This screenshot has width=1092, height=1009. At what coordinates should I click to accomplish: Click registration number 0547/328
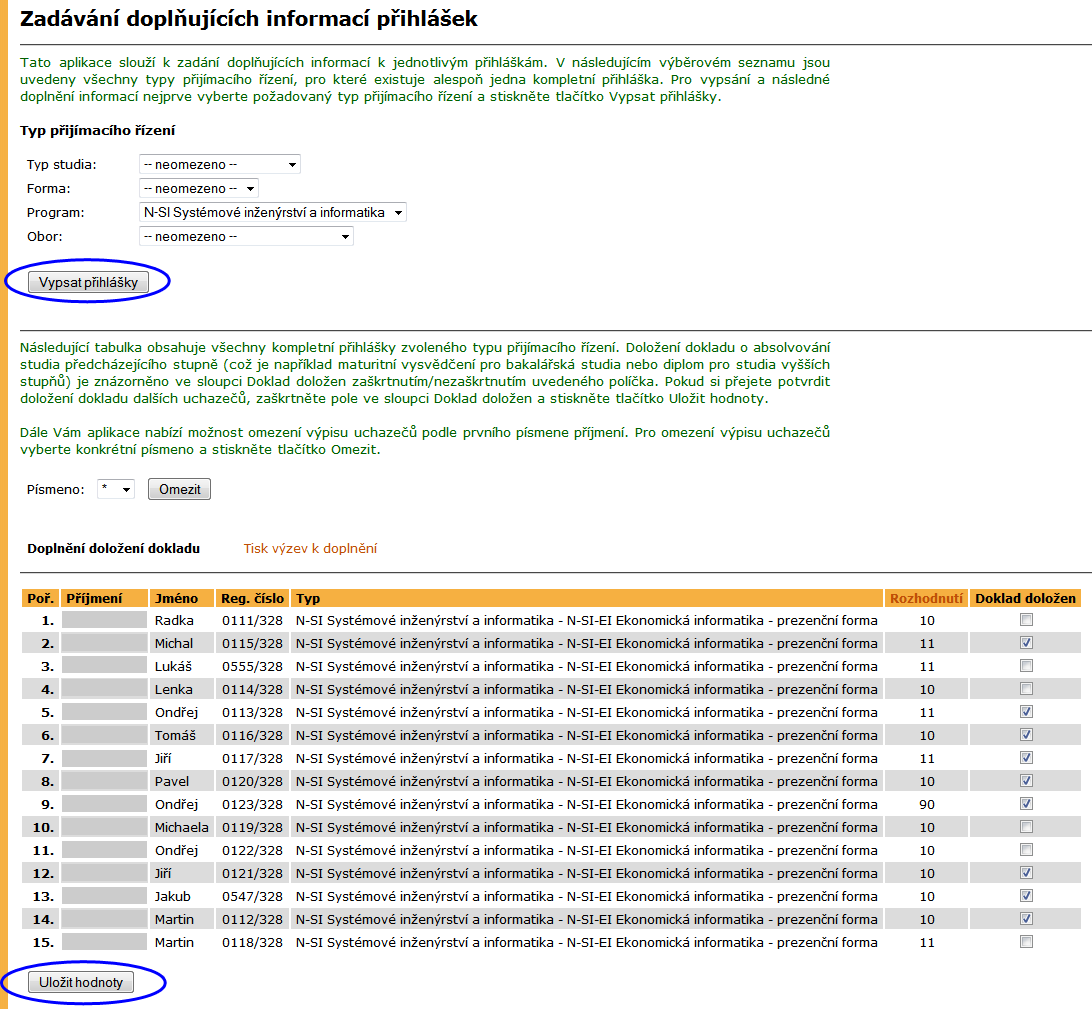point(252,896)
